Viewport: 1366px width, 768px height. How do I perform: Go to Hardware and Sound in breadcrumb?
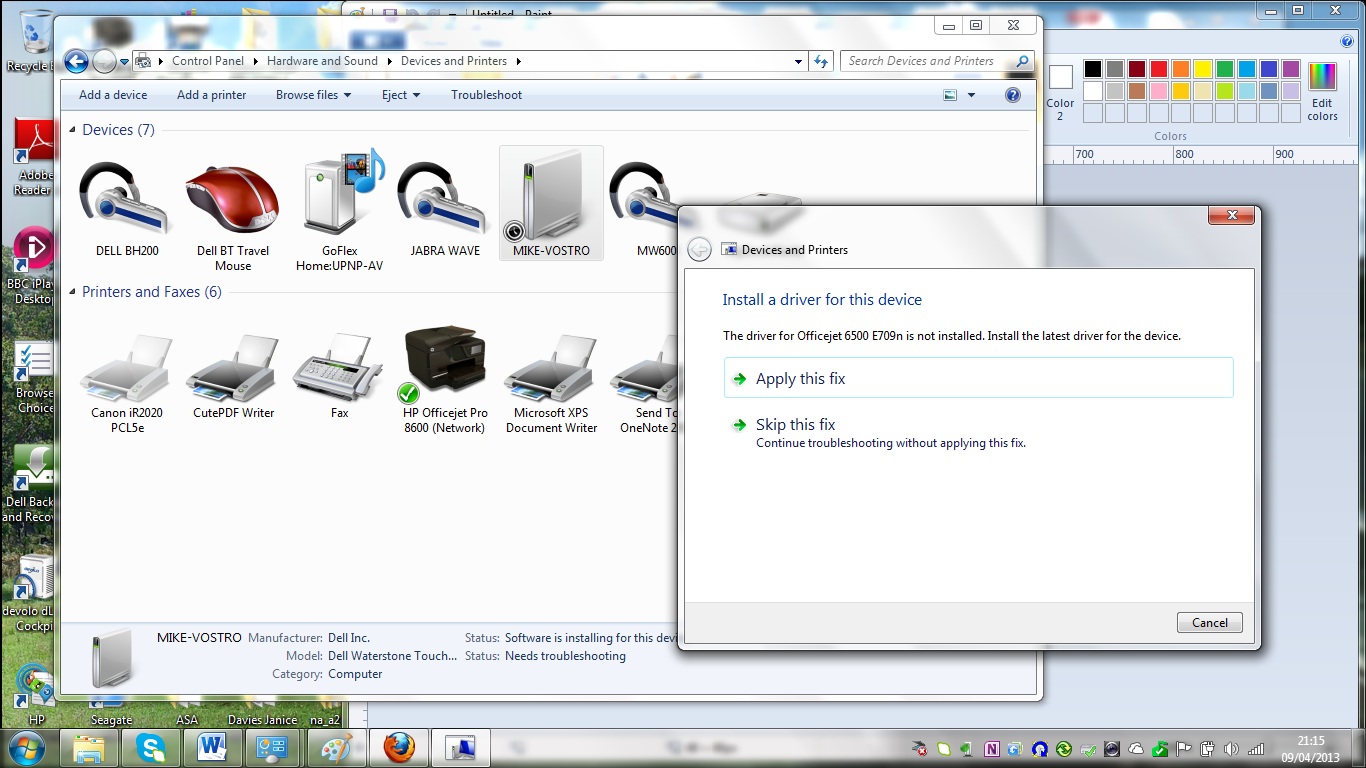click(322, 61)
